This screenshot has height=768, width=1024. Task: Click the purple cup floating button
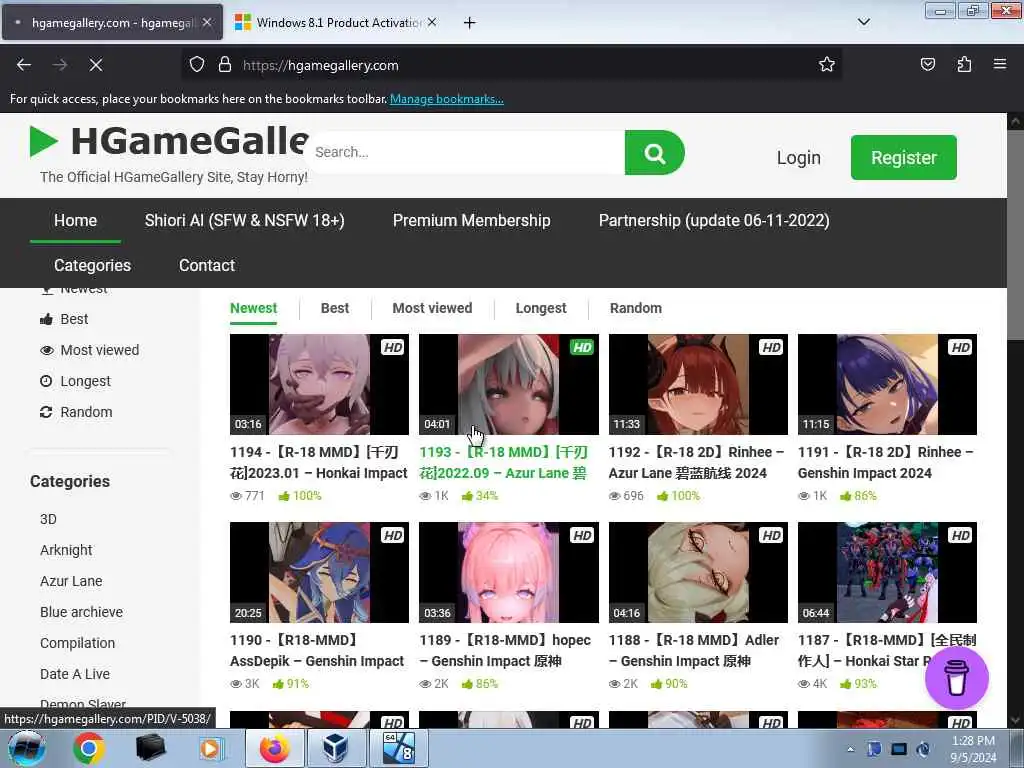tap(957, 678)
